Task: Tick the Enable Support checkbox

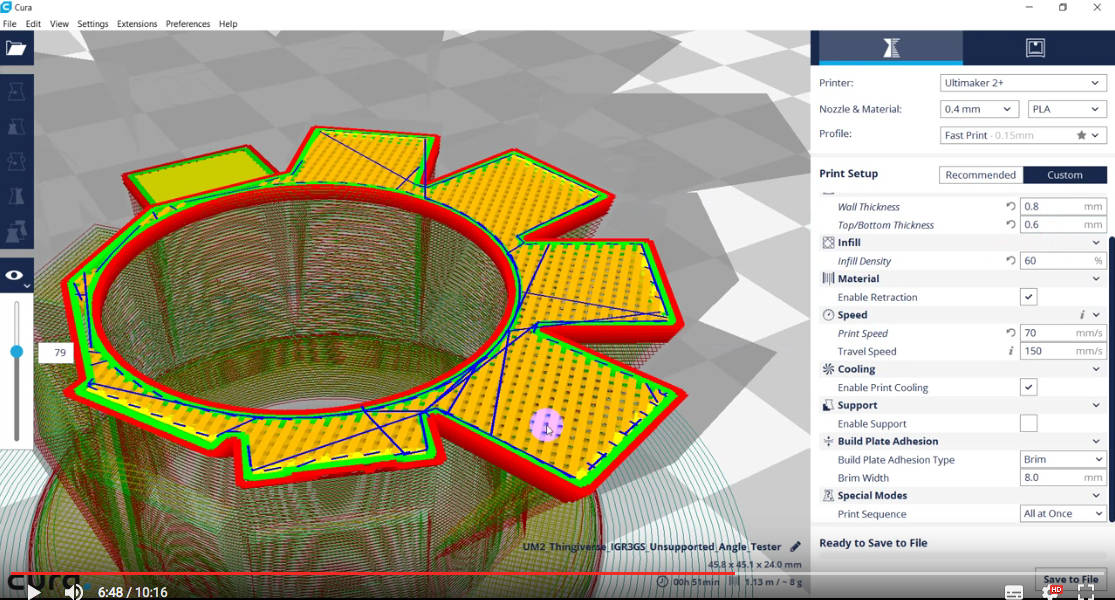Action: (1028, 424)
